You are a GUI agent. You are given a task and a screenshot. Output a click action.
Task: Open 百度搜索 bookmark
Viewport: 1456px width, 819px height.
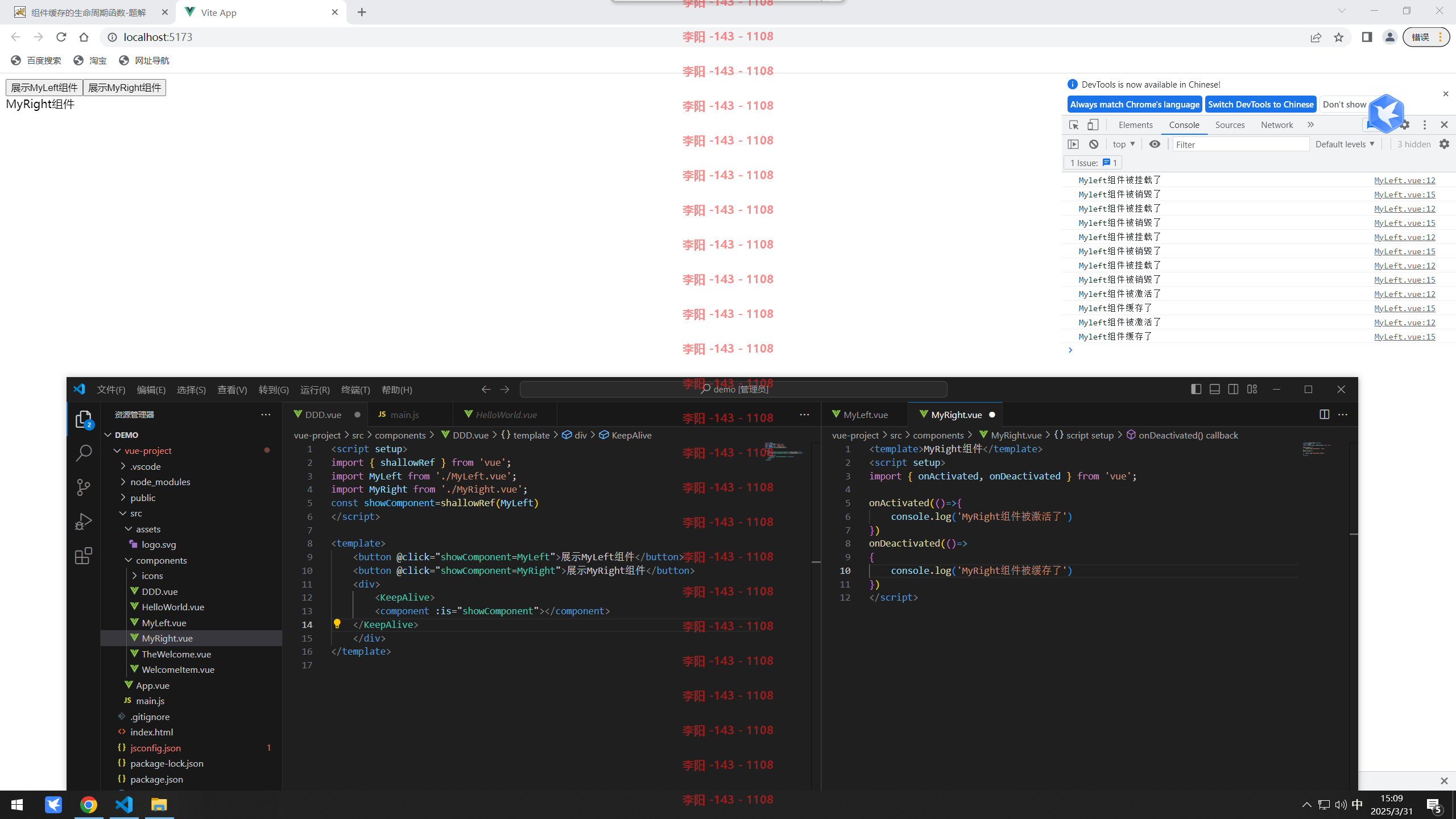pos(36,60)
